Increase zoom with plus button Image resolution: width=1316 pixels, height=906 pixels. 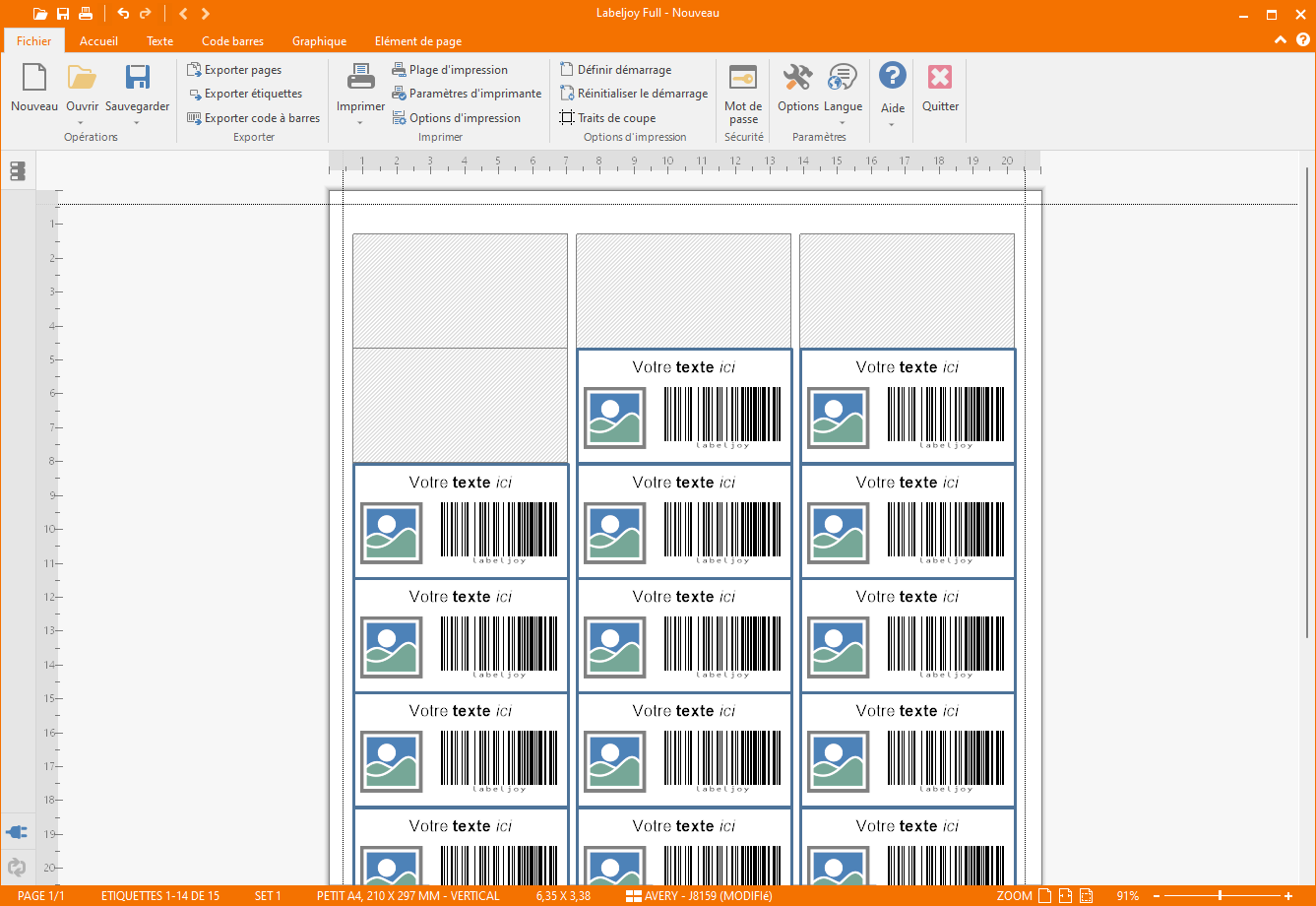[x=1288, y=896]
